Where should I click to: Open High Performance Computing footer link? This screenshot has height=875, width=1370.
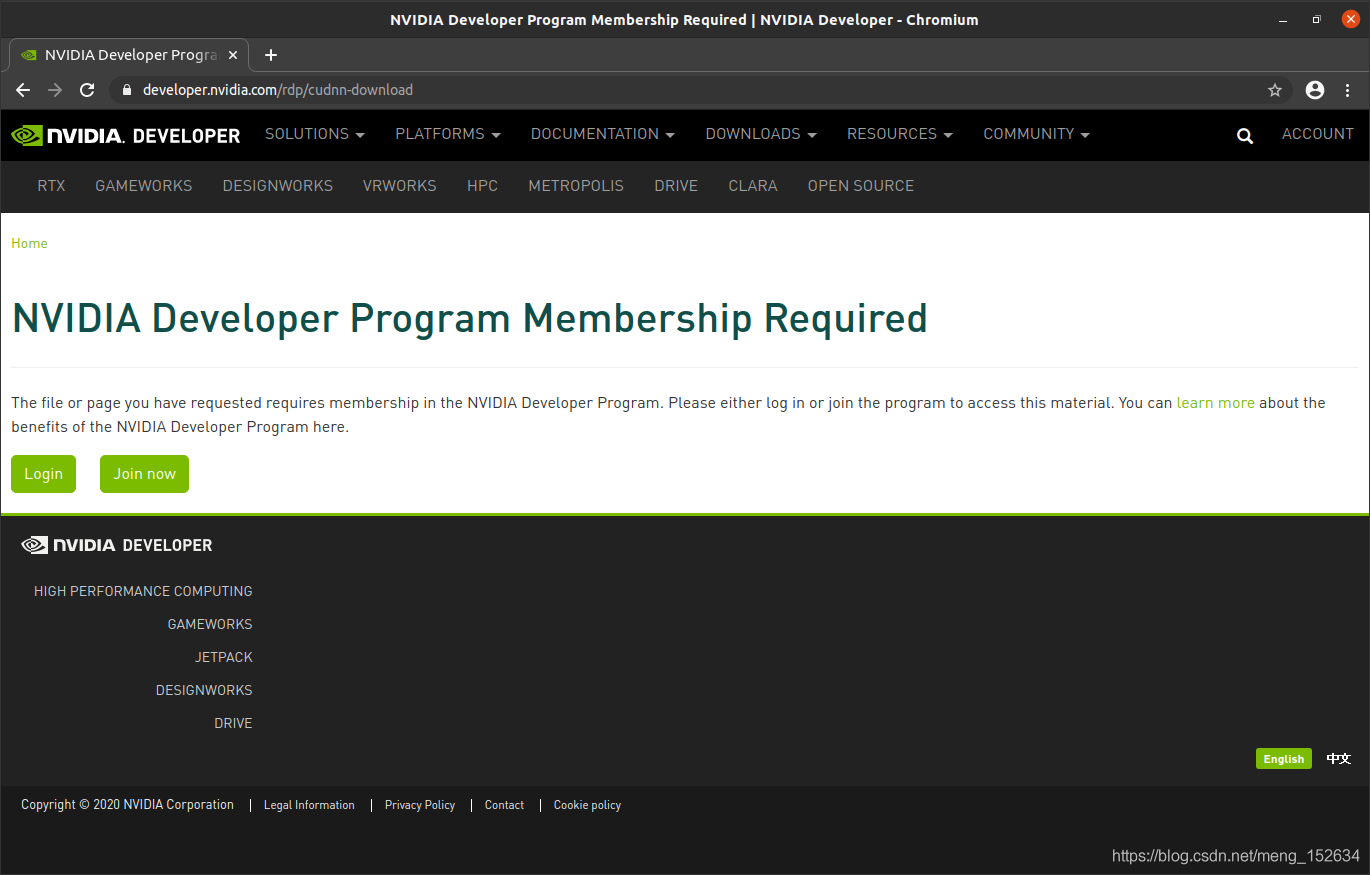tap(143, 591)
